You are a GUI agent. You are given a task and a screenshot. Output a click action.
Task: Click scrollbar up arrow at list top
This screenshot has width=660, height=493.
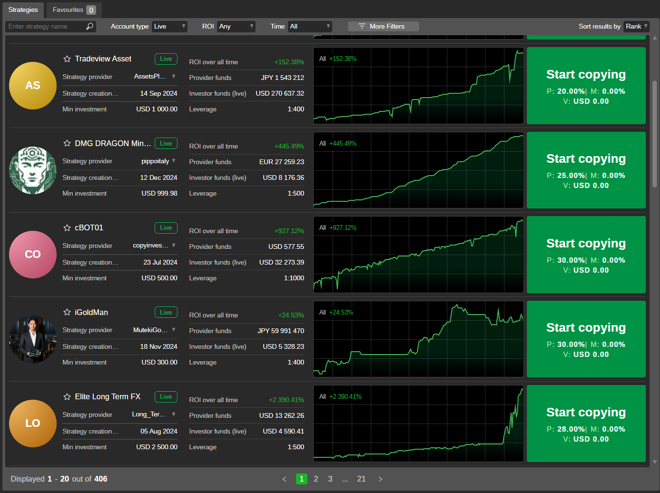[655, 38]
